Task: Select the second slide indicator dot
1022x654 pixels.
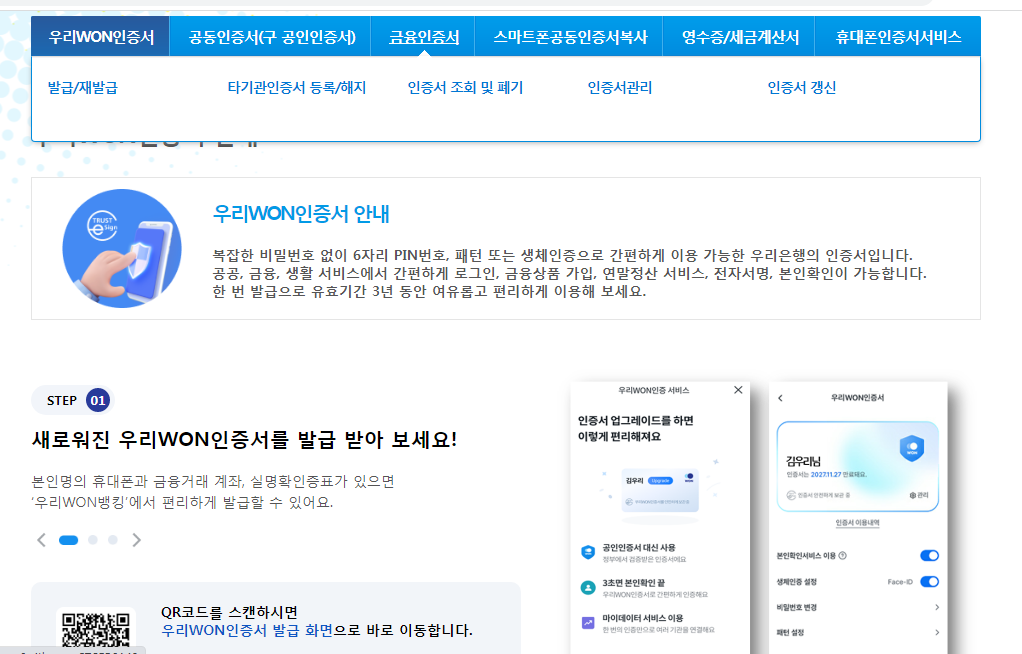Action: coord(93,540)
